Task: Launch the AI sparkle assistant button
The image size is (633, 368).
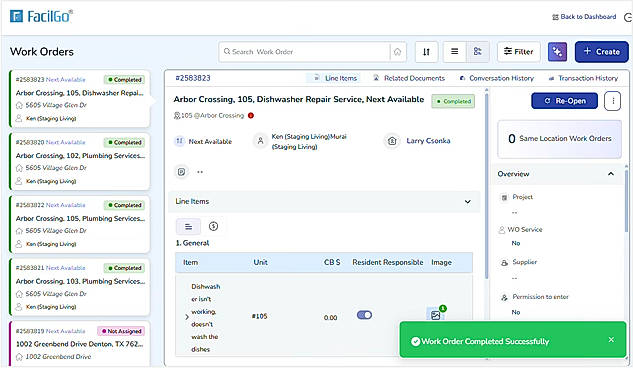Action: click(558, 52)
